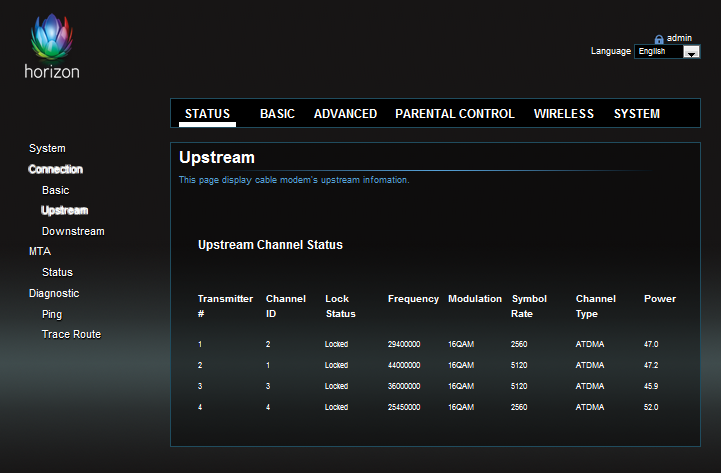The image size is (721, 473).
Task: Click the Symbol Rate column header
Action: [x=529, y=306]
